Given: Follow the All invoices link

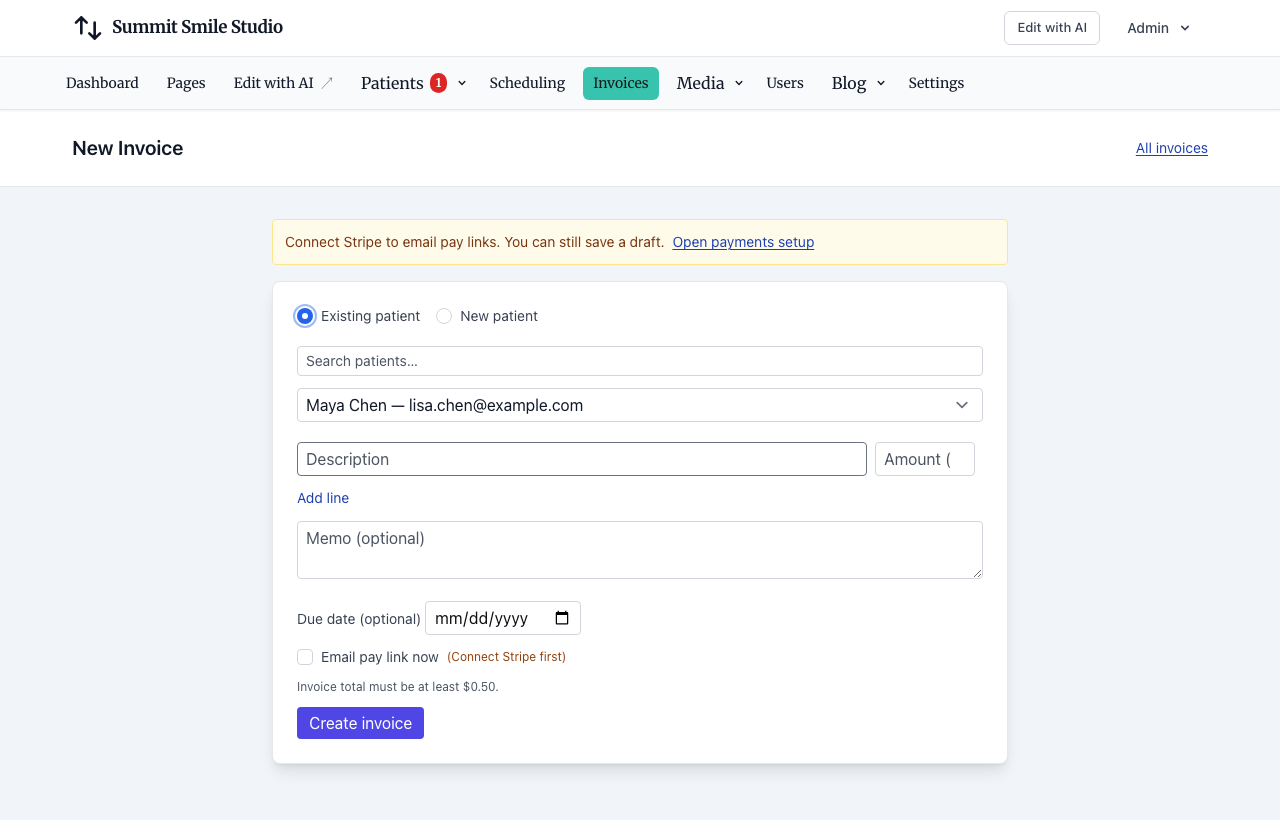Looking at the screenshot, I should [x=1172, y=148].
